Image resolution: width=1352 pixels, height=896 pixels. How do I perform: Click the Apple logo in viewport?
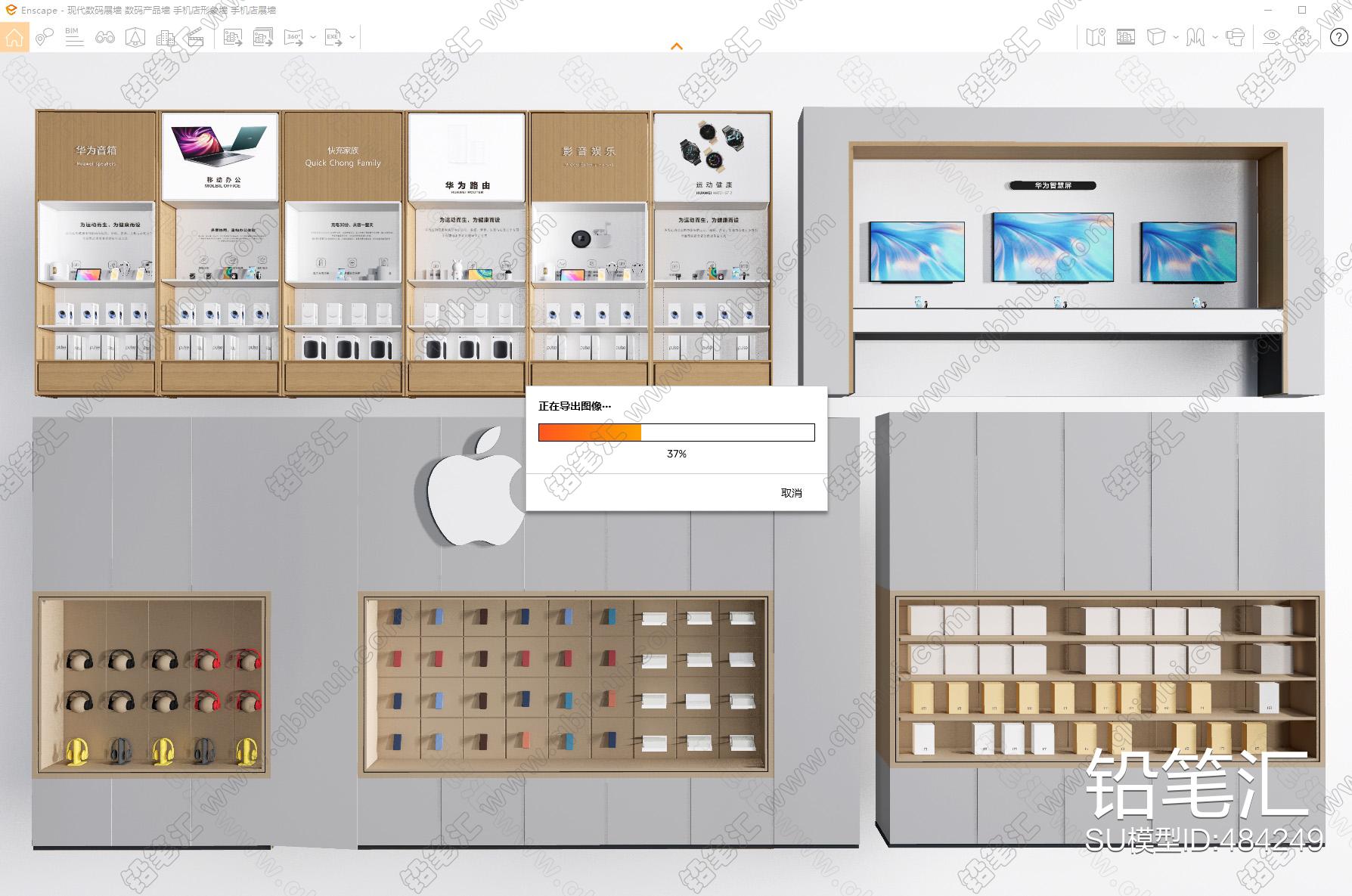pyautogui.click(x=476, y=485)
